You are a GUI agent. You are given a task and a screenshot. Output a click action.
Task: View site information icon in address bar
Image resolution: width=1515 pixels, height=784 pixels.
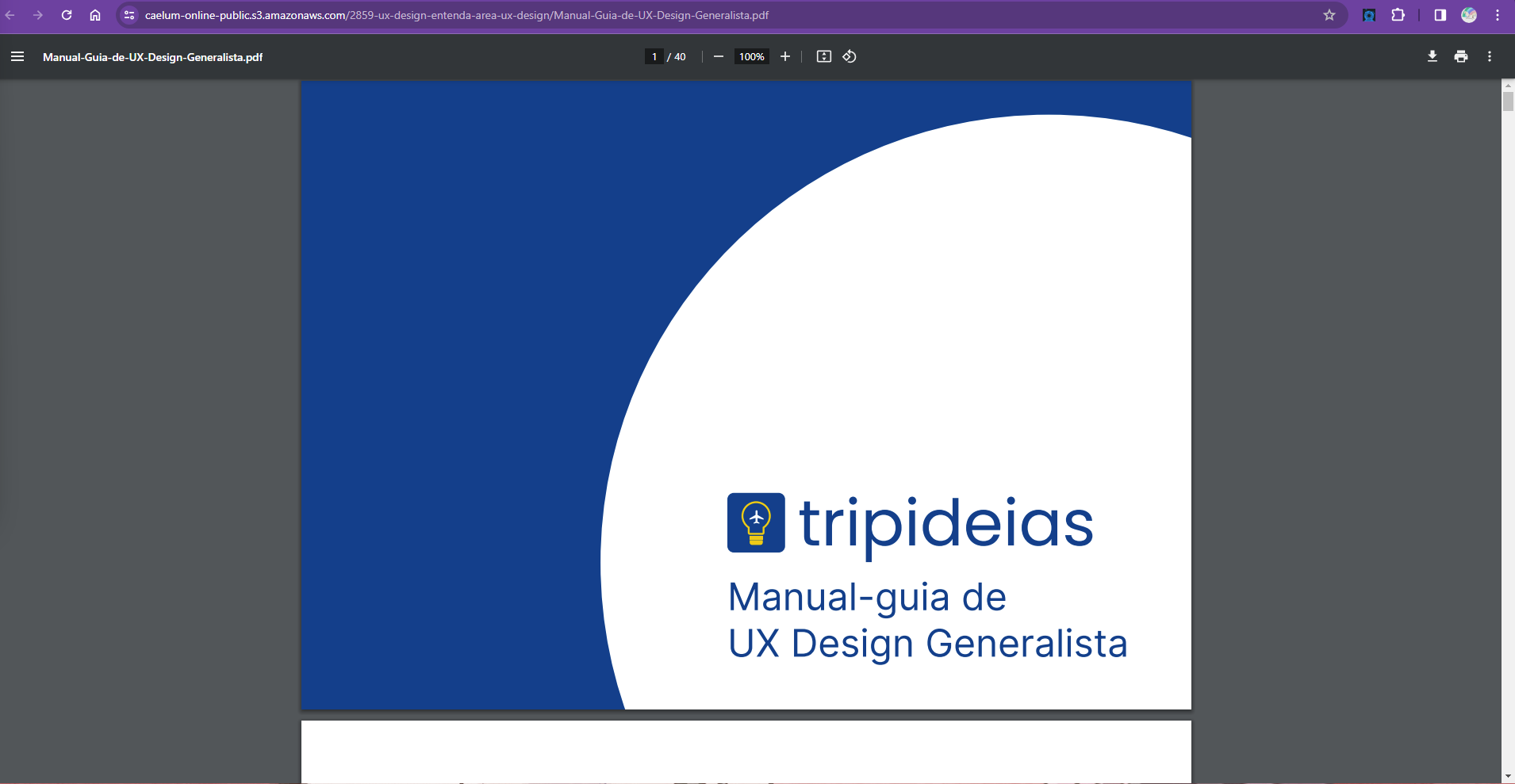pyautogui.click(x=129, y=15)
